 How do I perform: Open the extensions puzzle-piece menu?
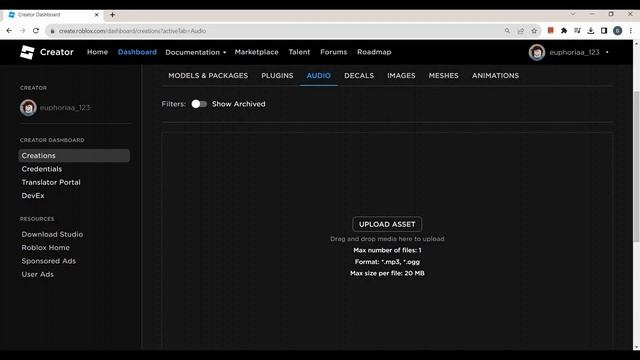click(x=564, y=31)
